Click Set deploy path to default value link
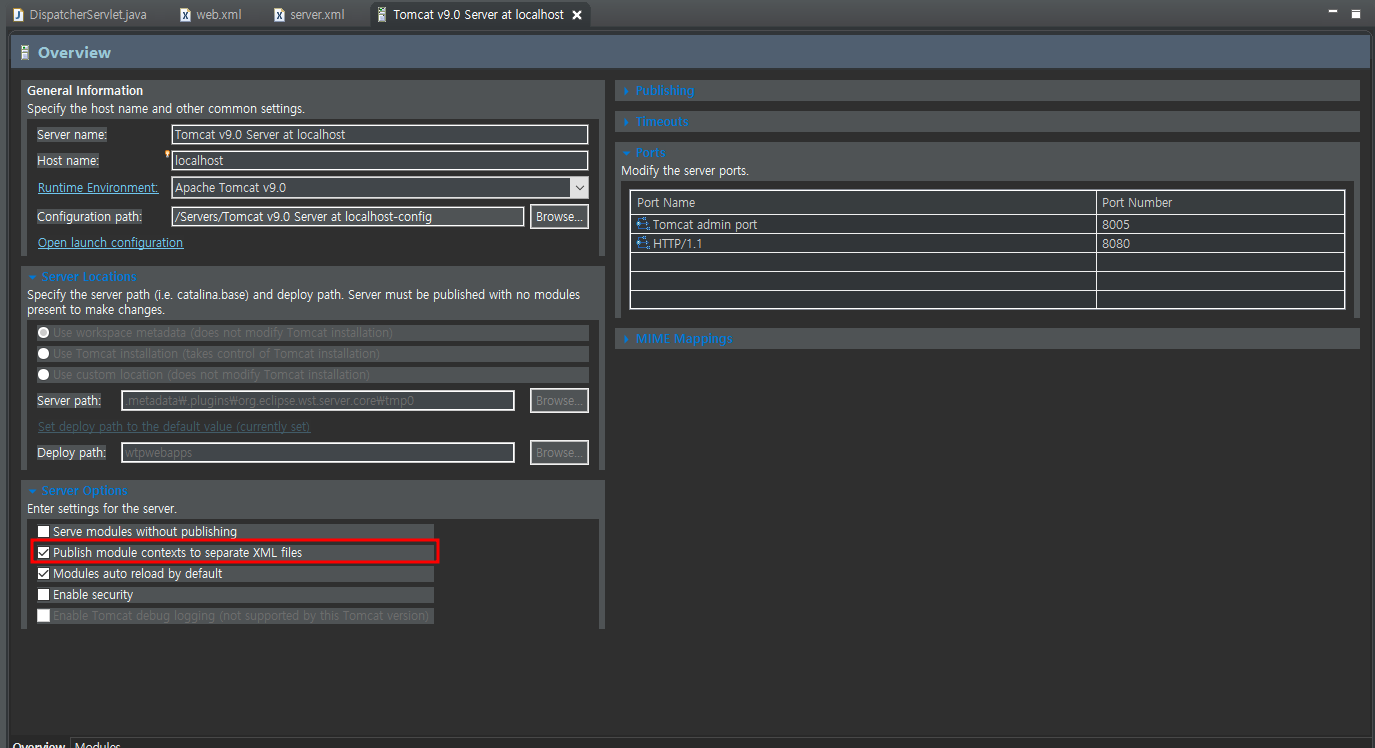 [x=174, y=426]
